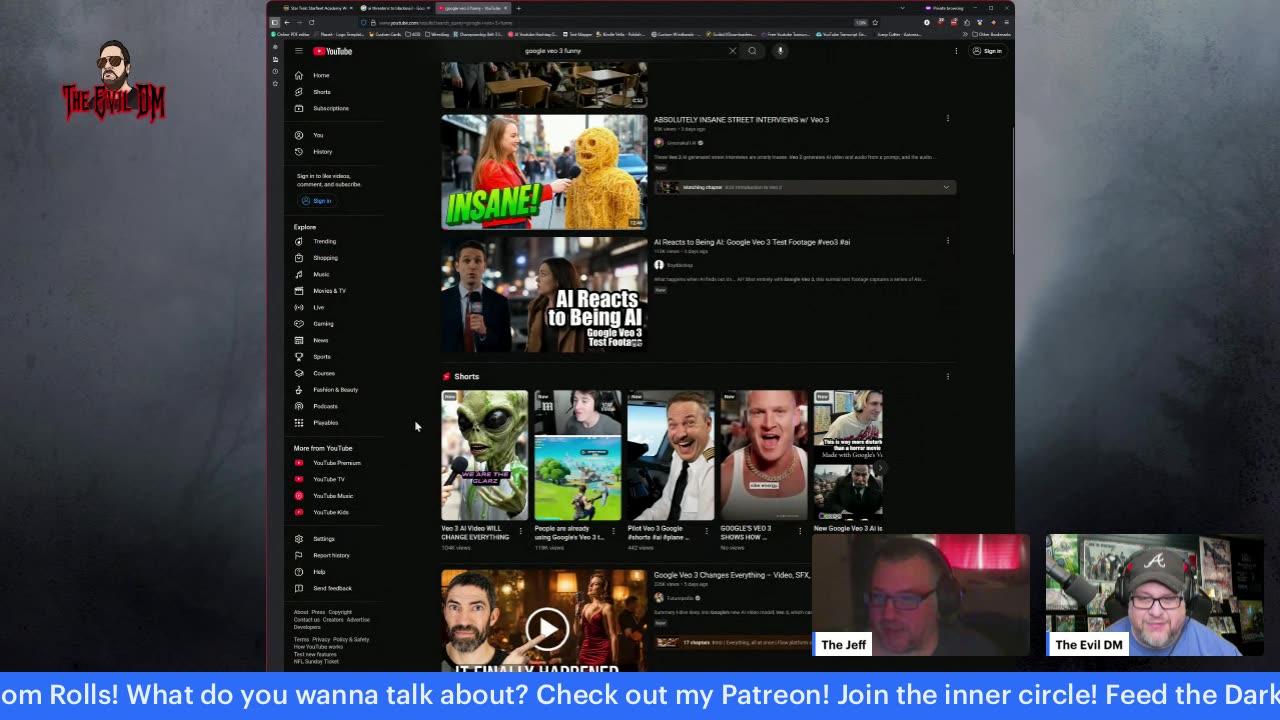This screenshot has width=1280, height=720.
Task: Expand the matching chapter dropdown chevron
Action: tap(946, 187)
